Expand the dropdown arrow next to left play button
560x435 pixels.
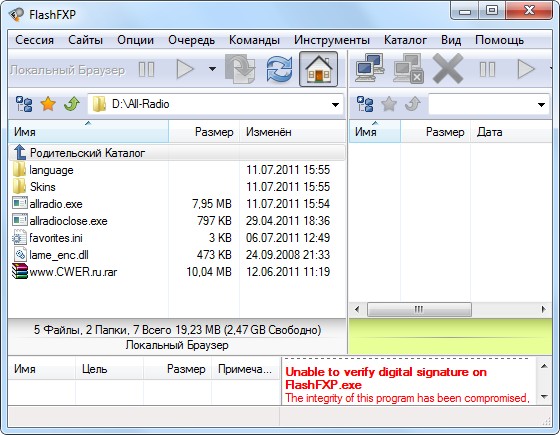pos(212,69)
